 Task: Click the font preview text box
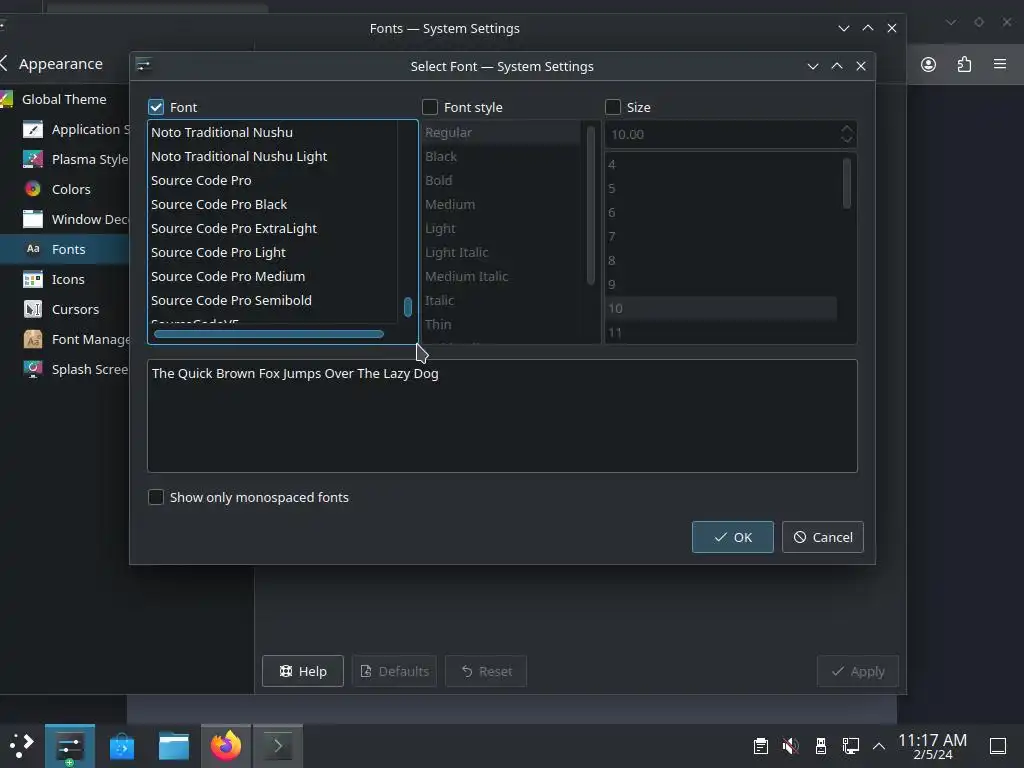click(x=502, y=416)
